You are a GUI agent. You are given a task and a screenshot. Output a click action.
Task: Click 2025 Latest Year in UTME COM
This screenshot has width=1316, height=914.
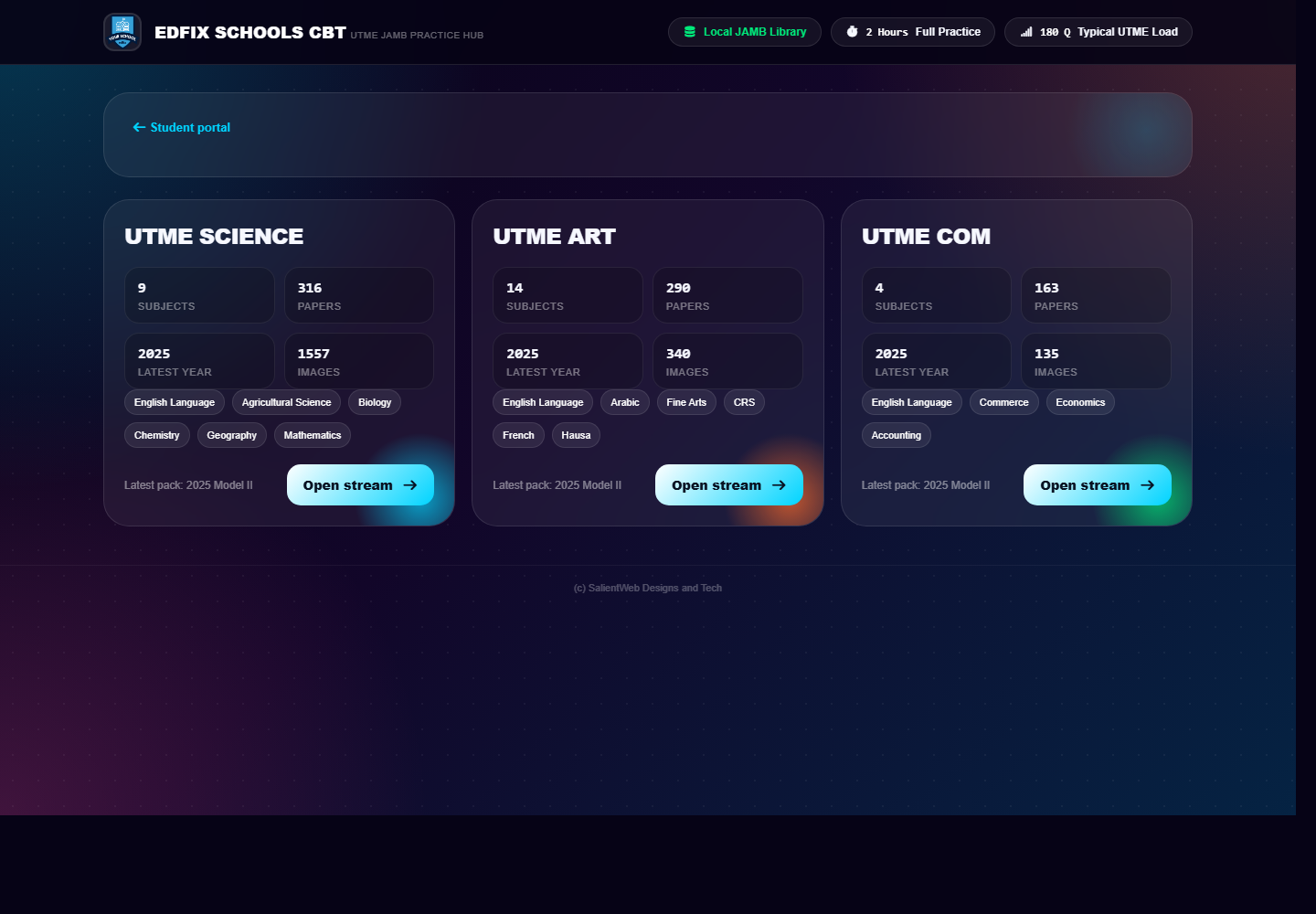click(x=937, y=361)
